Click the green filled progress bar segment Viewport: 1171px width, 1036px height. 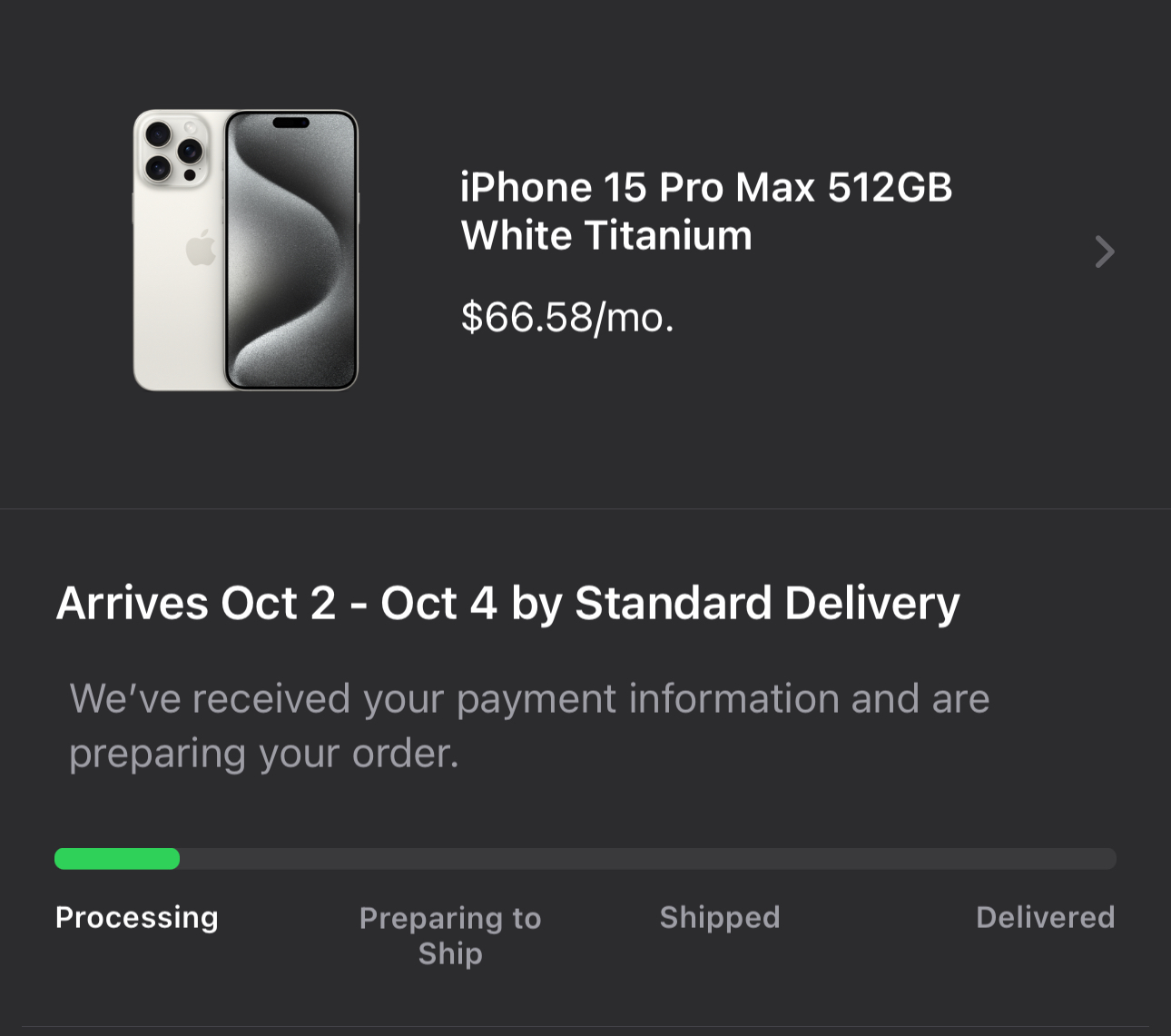(x=117, y=859)
